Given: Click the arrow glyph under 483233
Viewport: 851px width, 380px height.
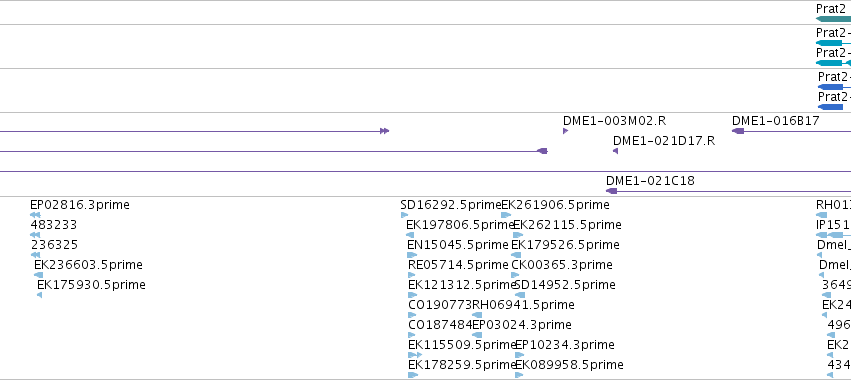Looking at the screenshot, I should [x=35, y=235].
